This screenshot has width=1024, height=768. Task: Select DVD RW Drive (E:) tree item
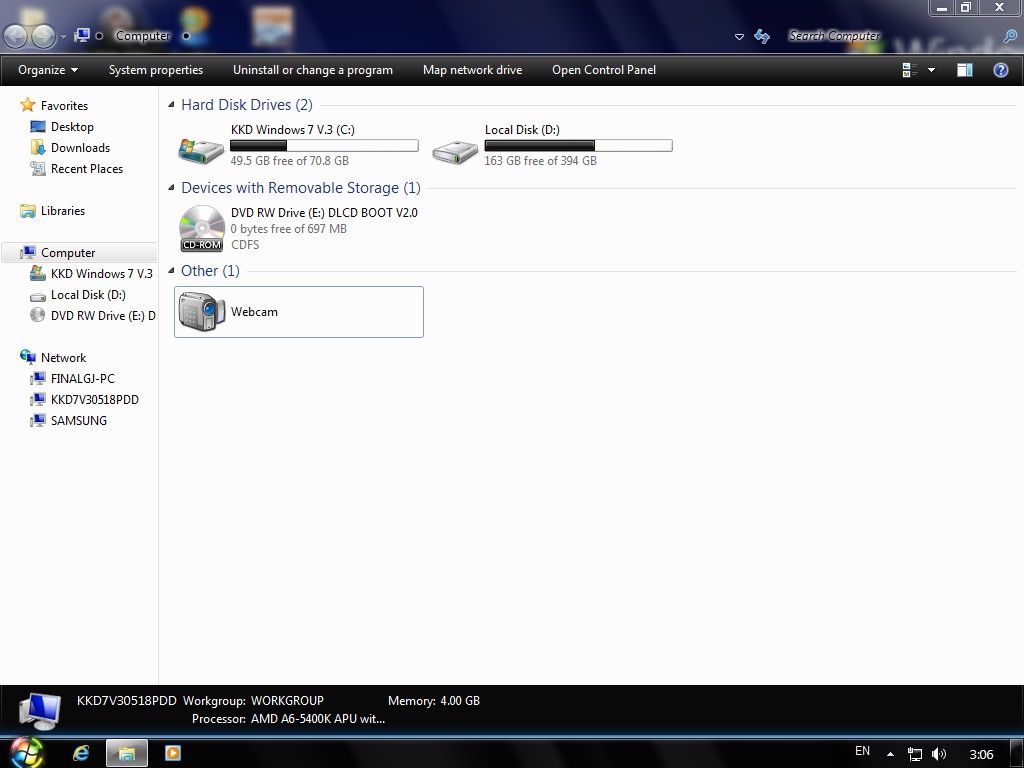103,315
